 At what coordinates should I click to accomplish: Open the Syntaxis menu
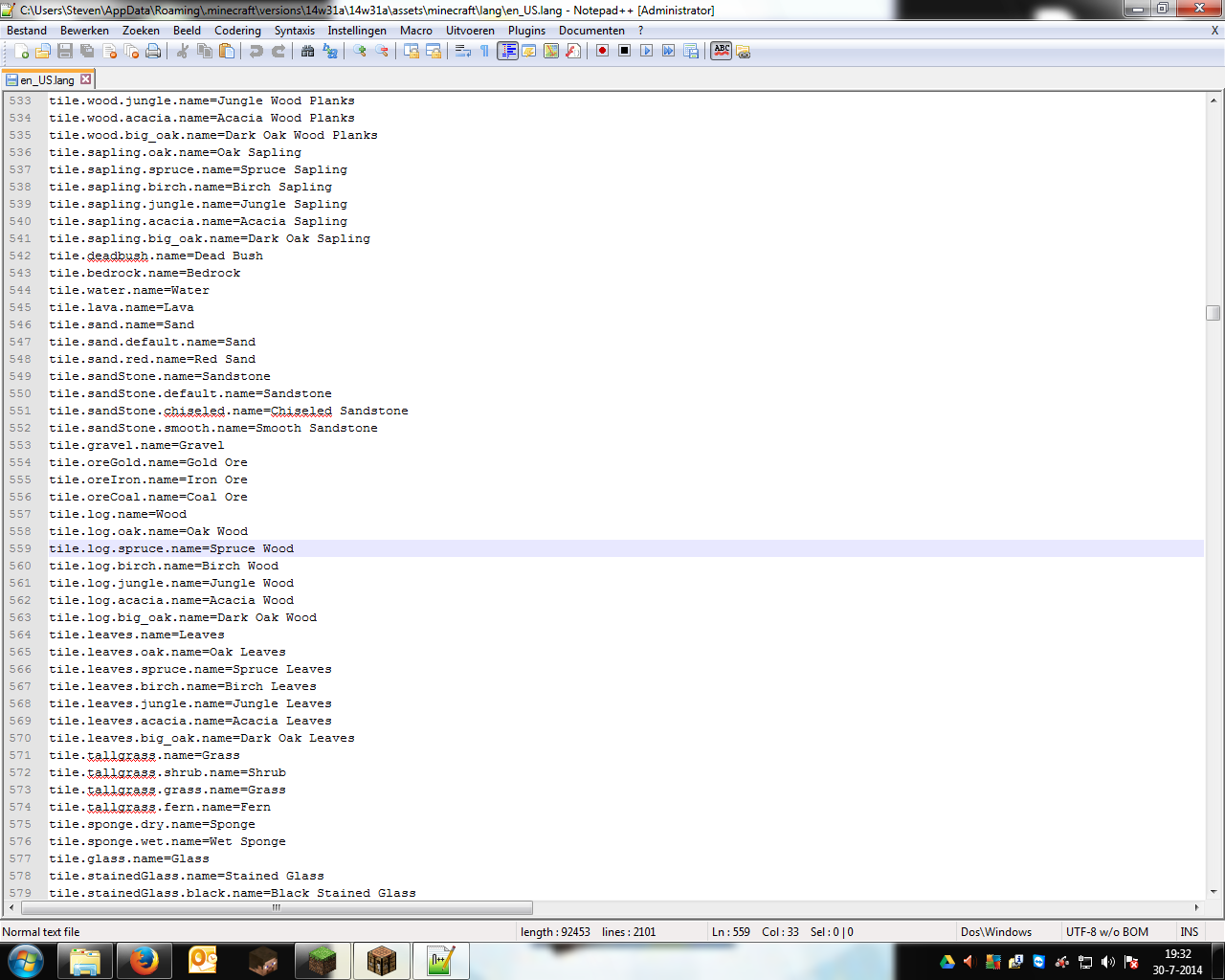295,31
